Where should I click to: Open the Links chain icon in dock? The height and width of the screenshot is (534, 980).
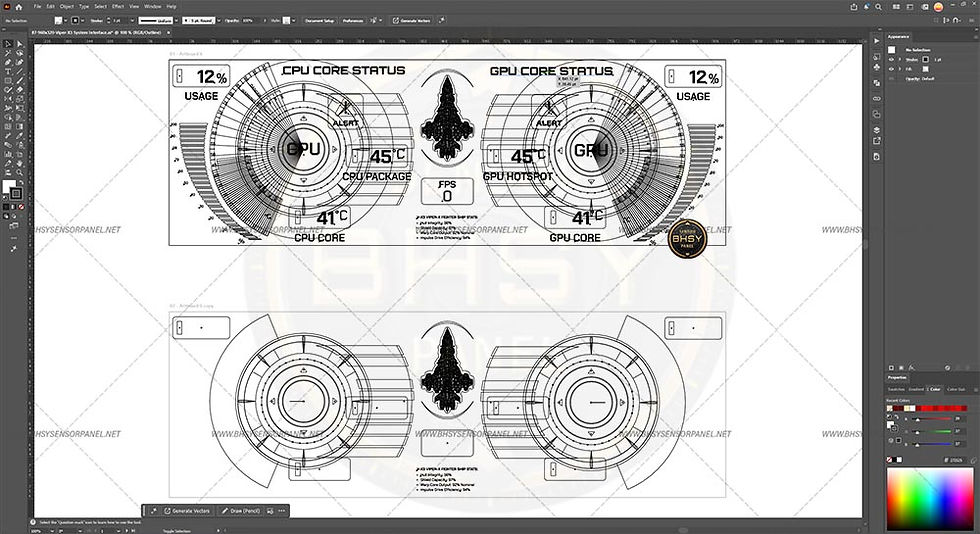[876, 99]
